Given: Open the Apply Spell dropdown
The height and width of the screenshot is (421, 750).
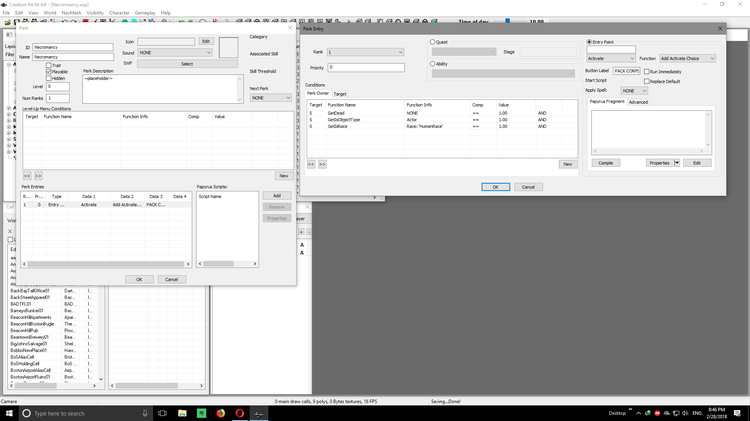Looking at the screenshot, I should [x=634, y=91].
